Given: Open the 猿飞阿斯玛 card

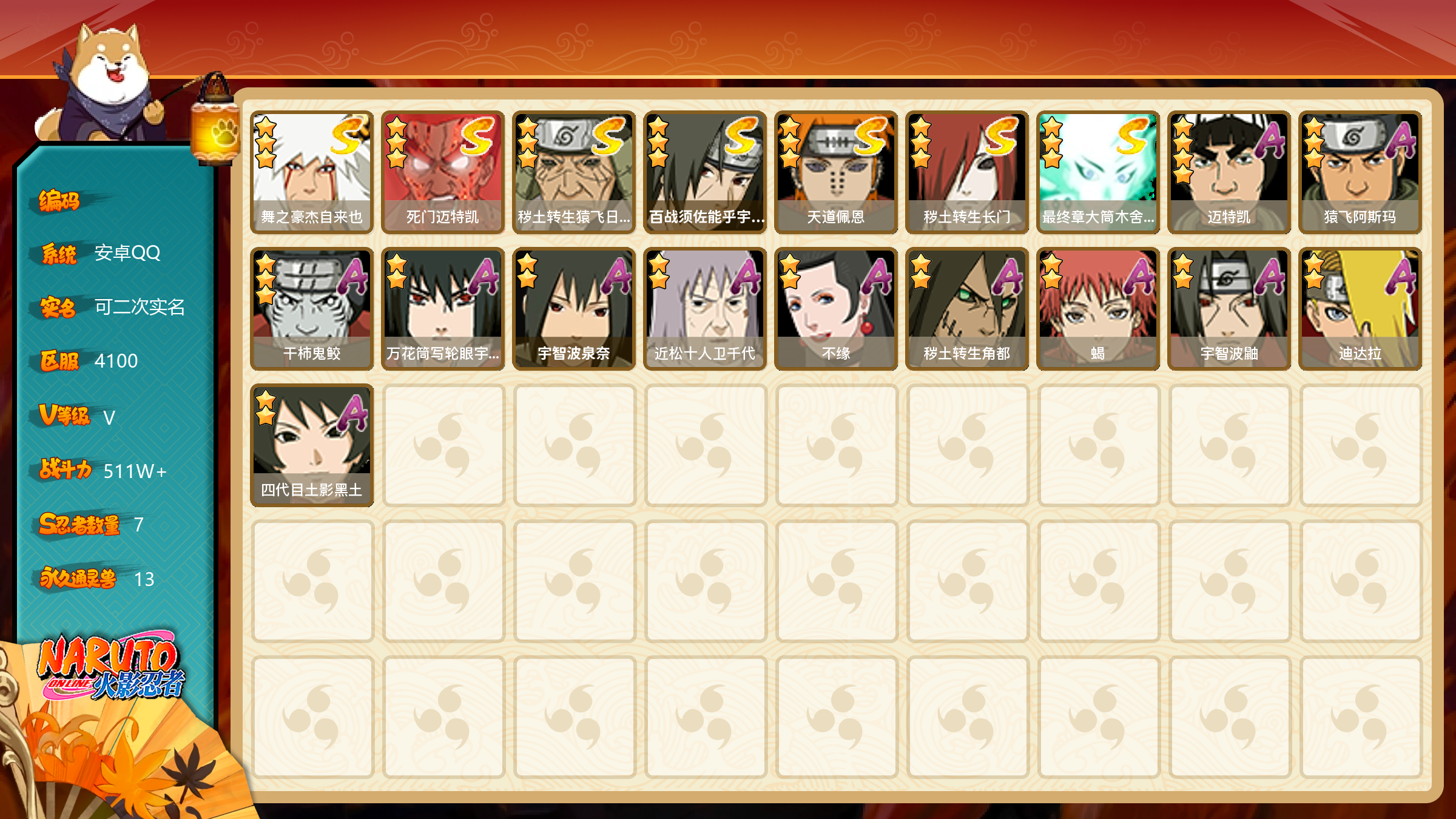Looking at the screenshot, I should point(1360,172).
